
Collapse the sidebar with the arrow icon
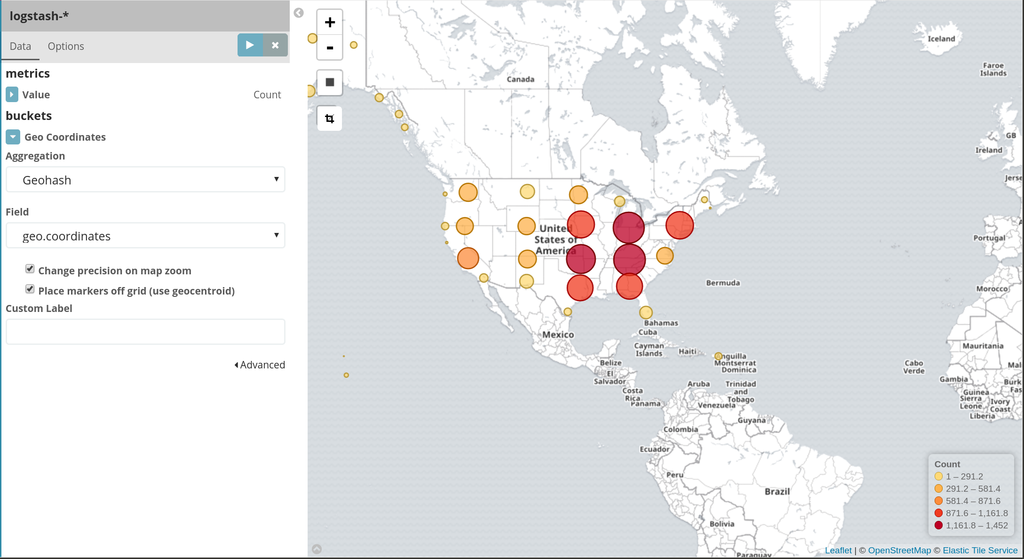(x=298, y=13)
